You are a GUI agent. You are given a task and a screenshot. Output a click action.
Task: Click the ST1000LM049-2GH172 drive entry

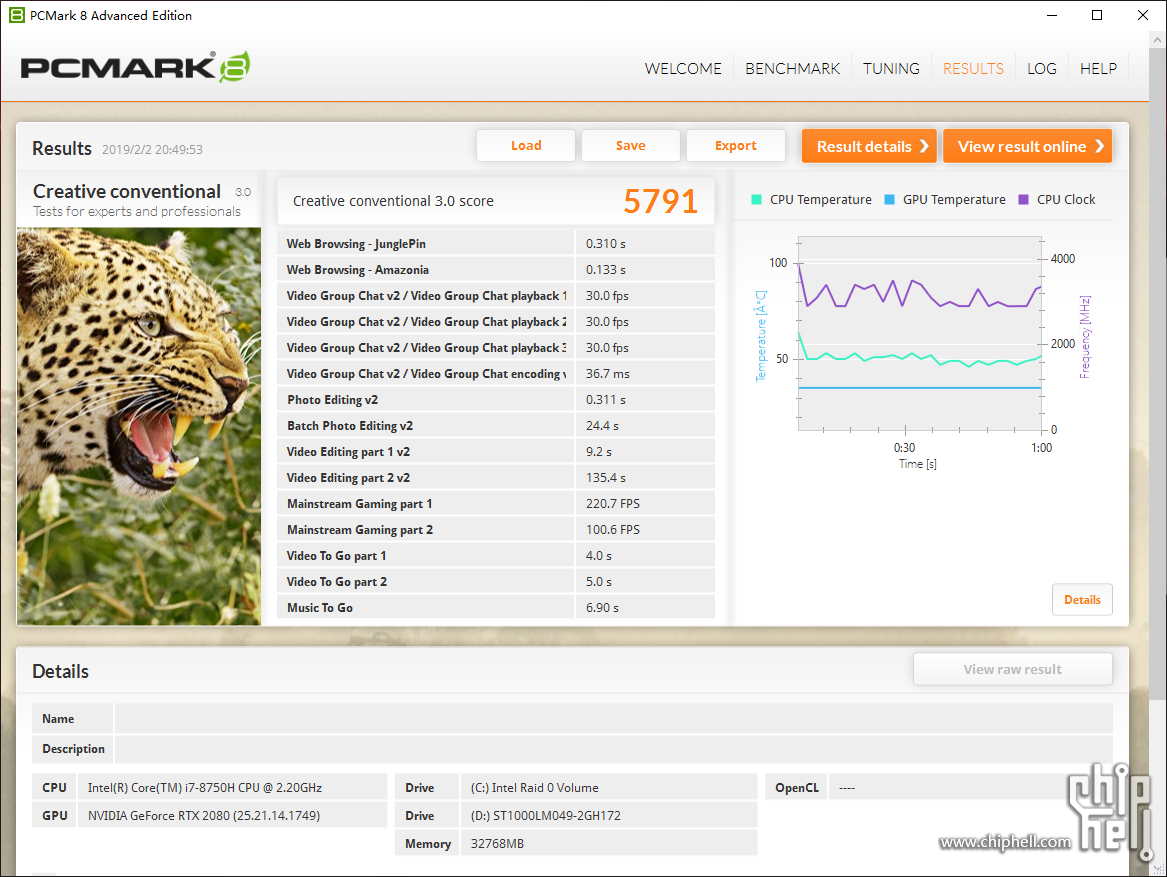546,816
